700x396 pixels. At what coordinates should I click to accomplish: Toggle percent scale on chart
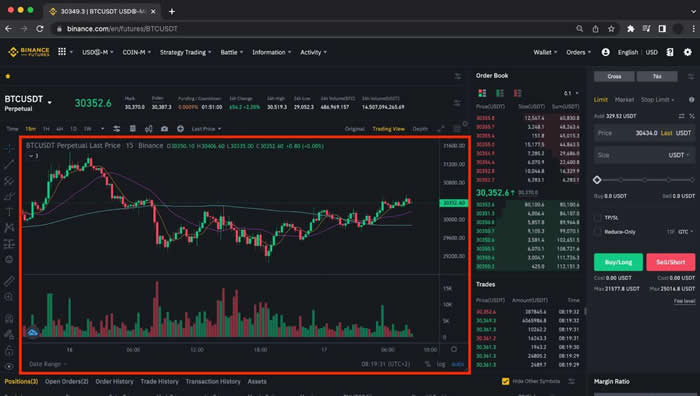coord(428,364)
